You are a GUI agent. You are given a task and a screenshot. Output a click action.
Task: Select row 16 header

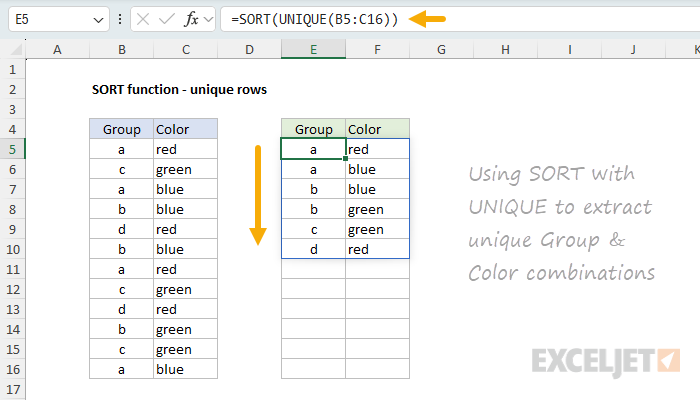pyautogui.click(x=12, y=369)
